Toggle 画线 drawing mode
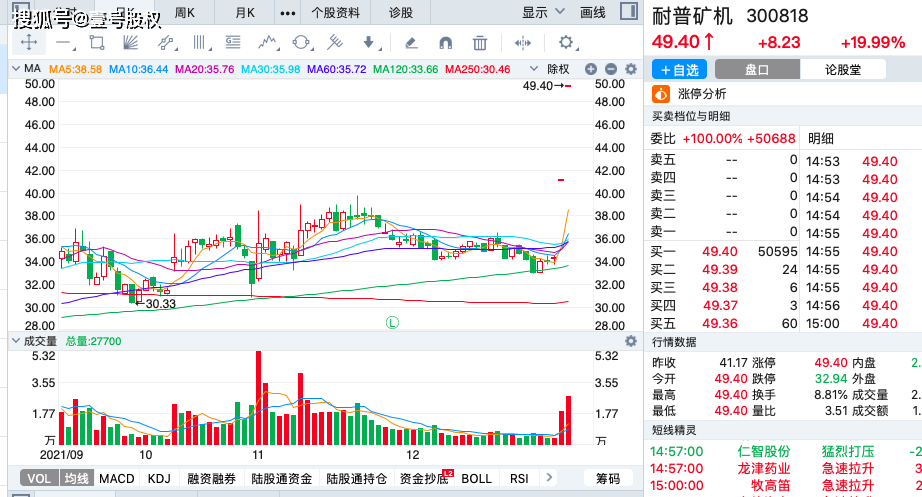922x497 pixels. point(593,12)
